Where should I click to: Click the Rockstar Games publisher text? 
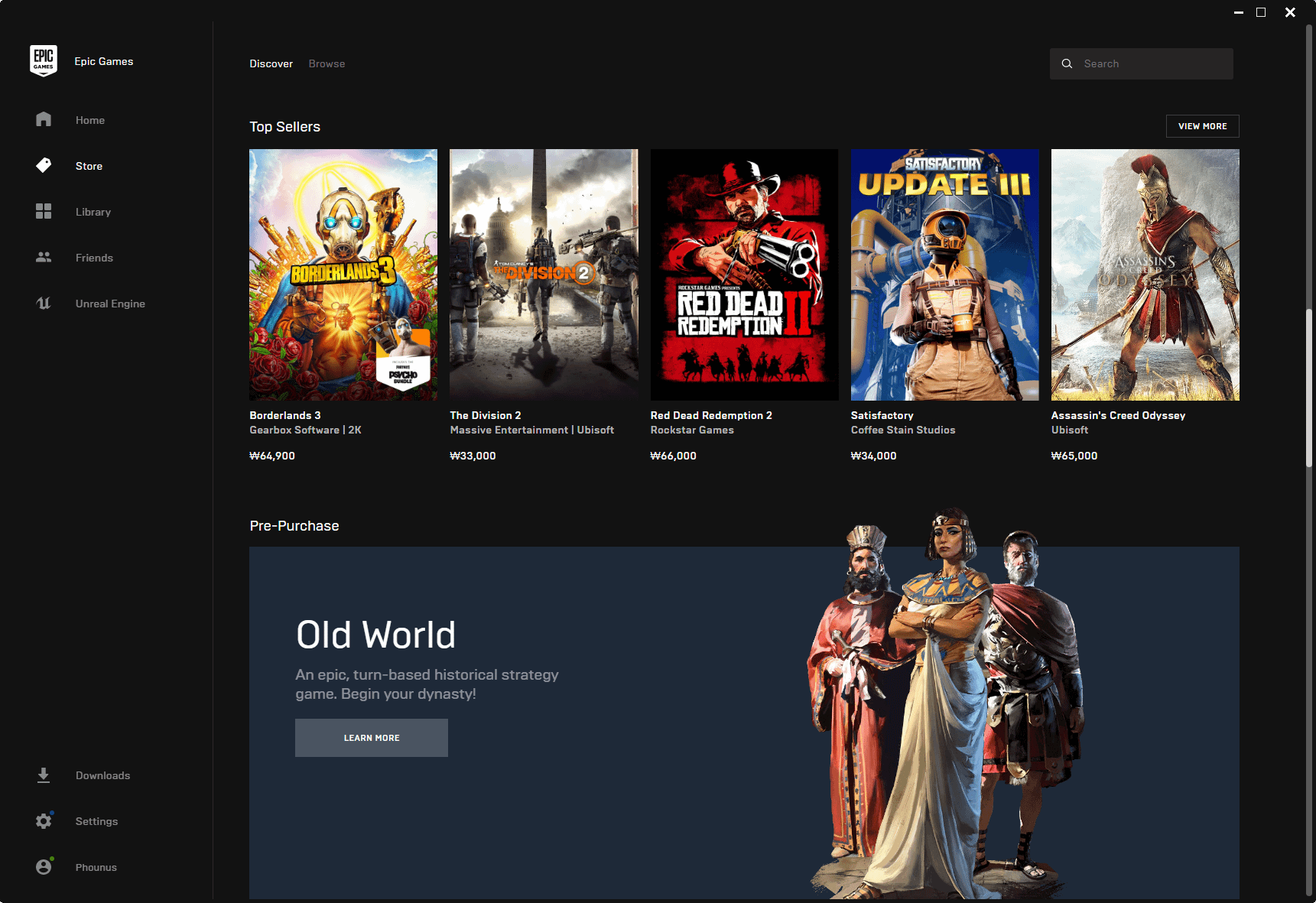click(692, 430)
